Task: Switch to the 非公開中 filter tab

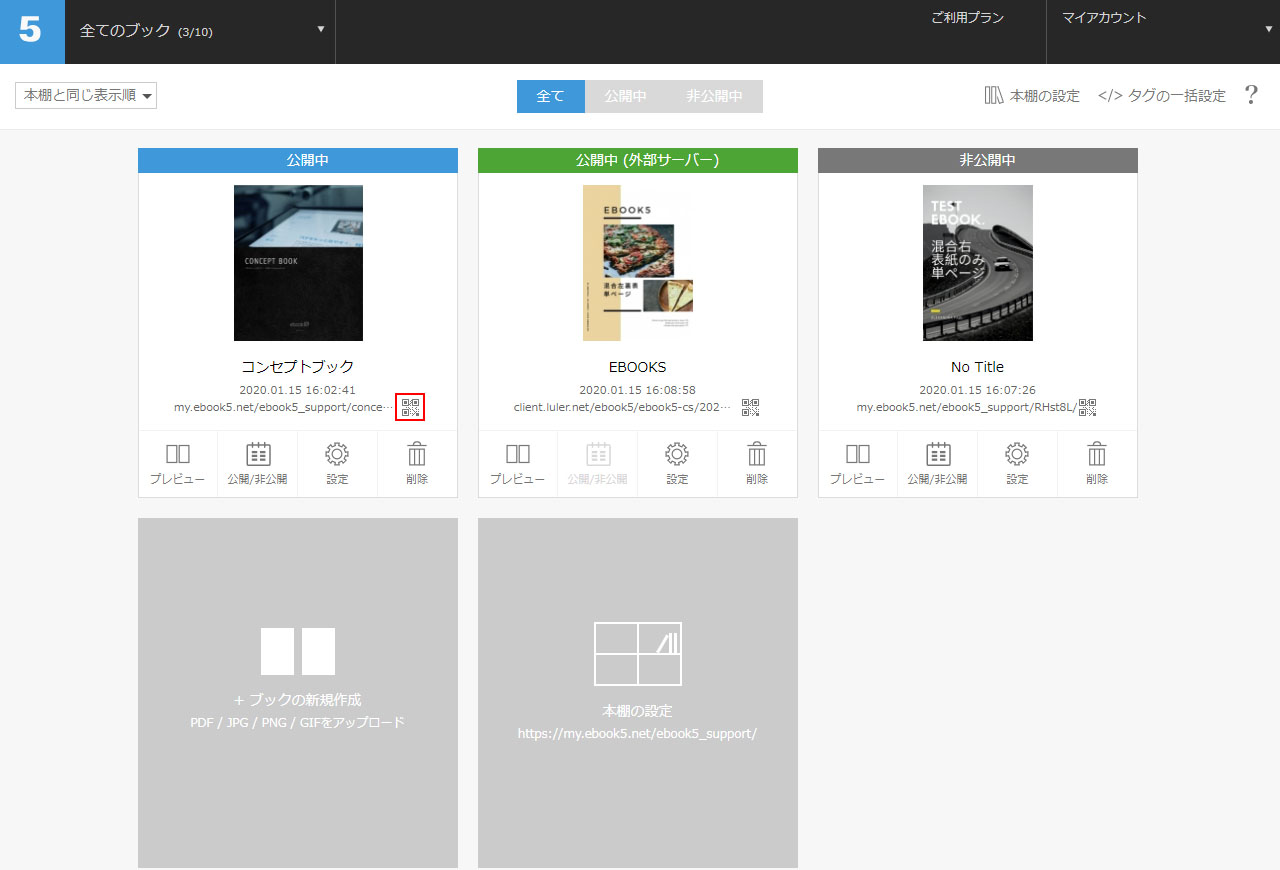Action: [714, 96]
